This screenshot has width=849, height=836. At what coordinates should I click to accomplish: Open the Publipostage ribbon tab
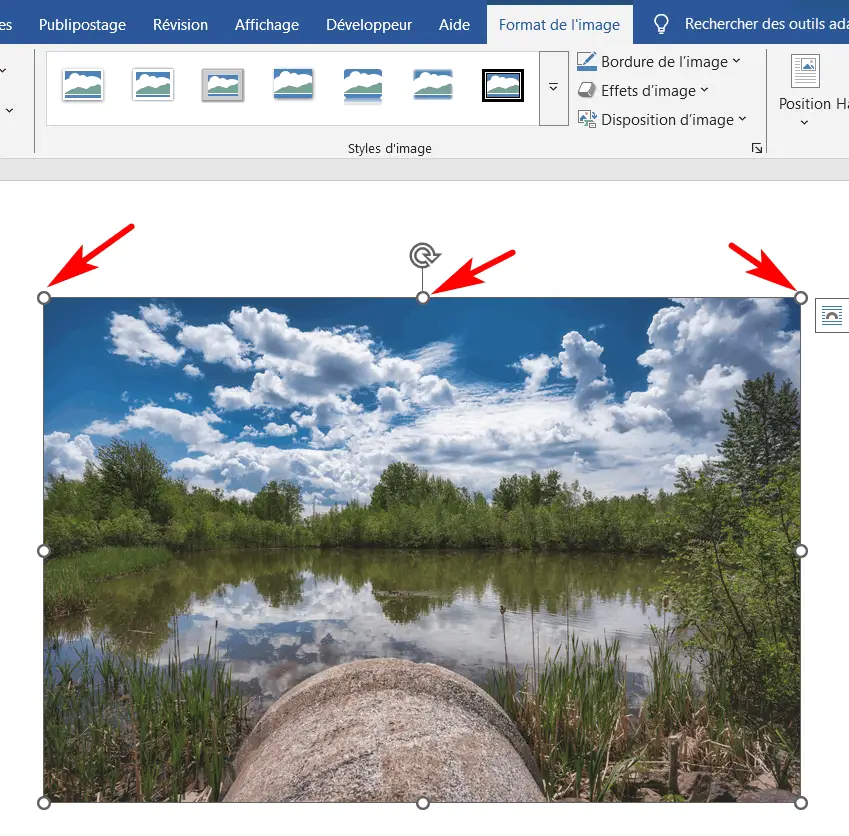[82, 25]
